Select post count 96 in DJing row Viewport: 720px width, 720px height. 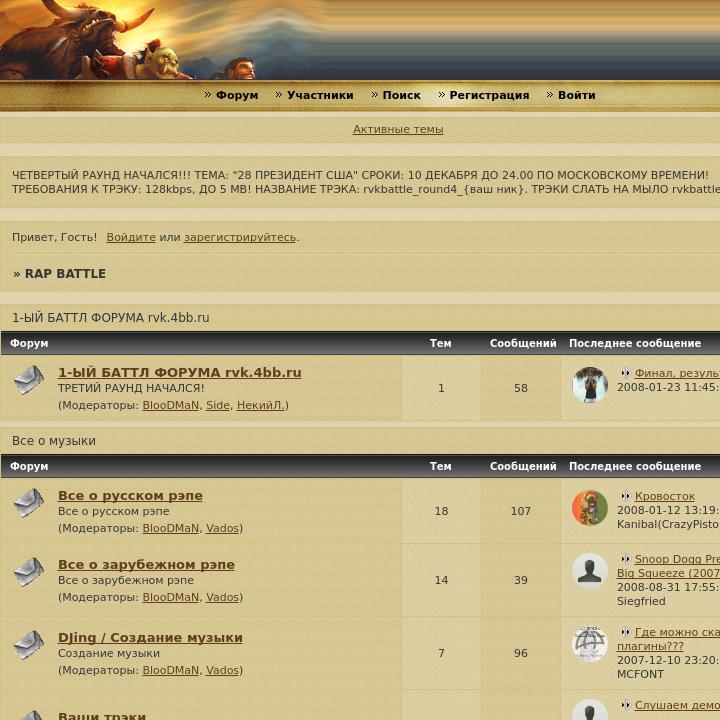[521, 653]
